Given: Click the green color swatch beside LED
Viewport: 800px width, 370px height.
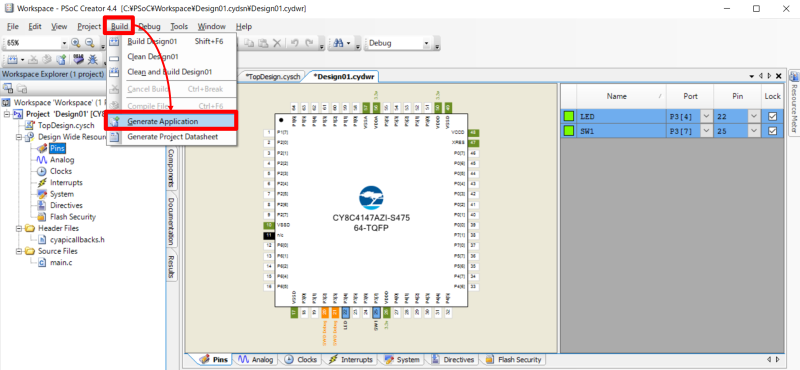Looking at the screenshot, I should (568, 116).
